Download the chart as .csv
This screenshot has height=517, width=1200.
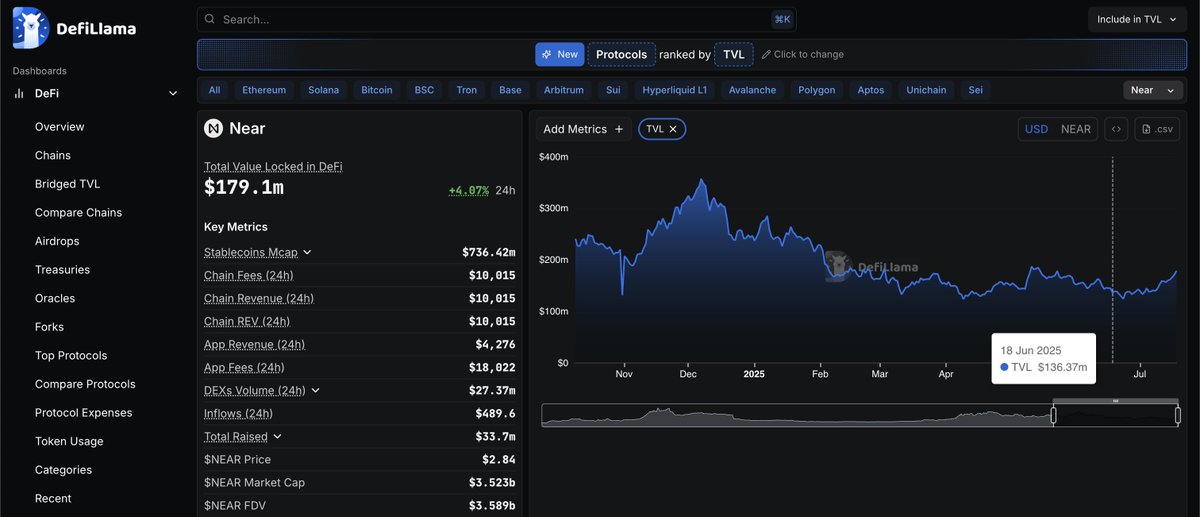1157,129
